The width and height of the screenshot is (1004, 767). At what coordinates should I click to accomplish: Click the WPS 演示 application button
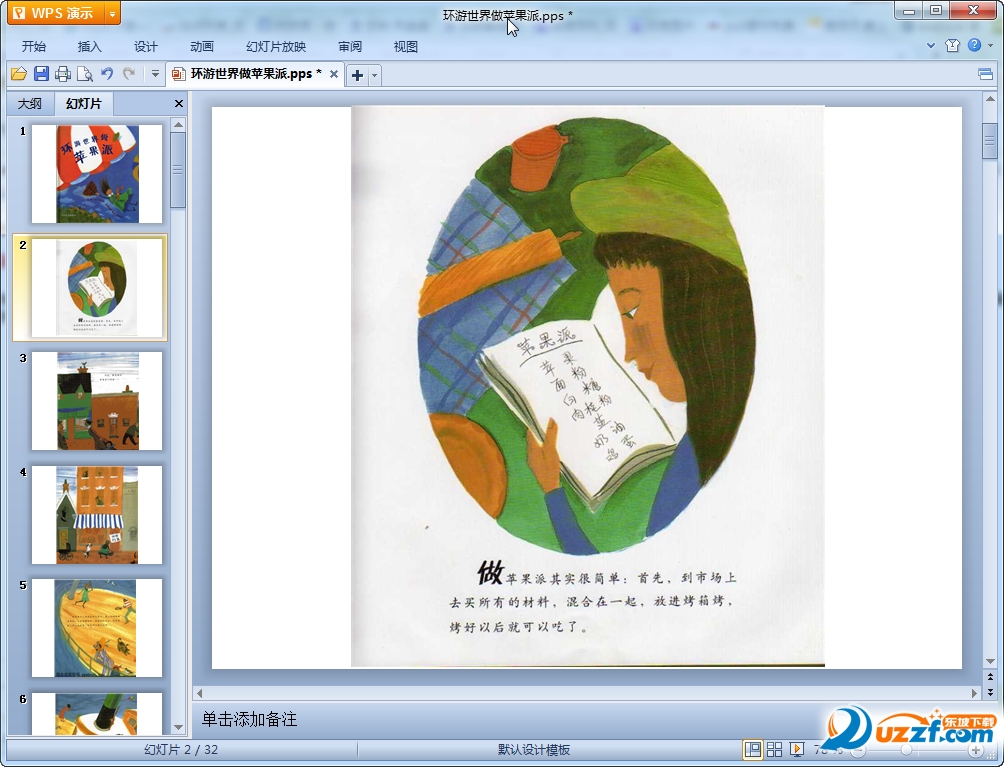[x=56, y=13]
